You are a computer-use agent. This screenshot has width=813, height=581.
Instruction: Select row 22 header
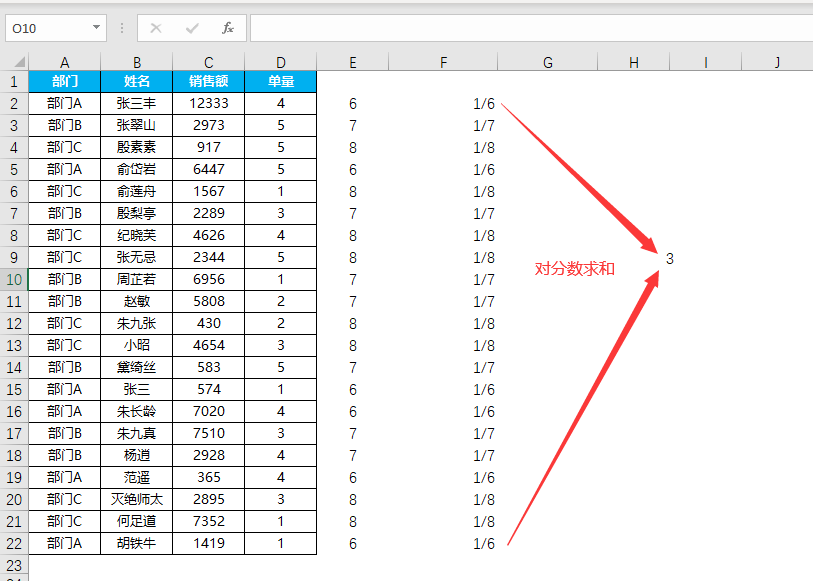(14, 543)
